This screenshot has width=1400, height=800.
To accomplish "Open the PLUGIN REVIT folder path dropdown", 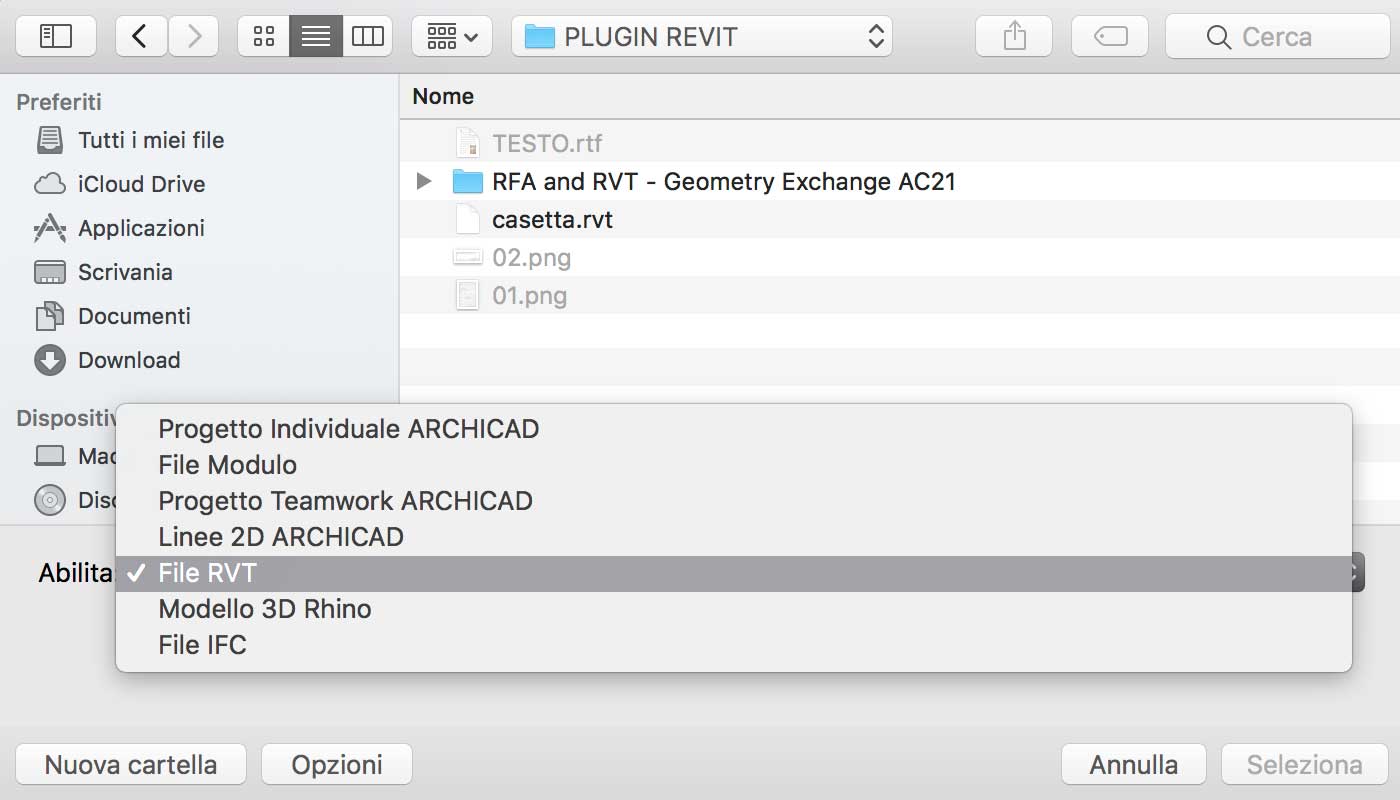I will 702,37.
